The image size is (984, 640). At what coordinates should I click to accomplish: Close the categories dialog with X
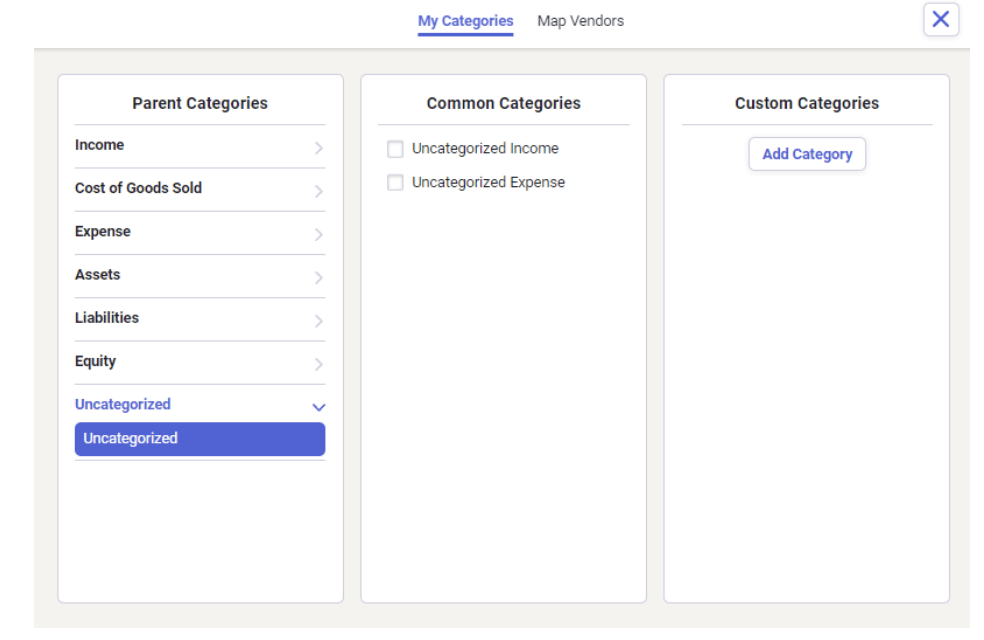(x=941, y=19)
